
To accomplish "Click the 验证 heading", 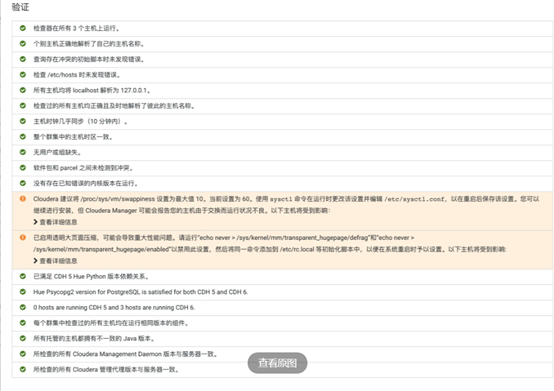I will [20, 7].
